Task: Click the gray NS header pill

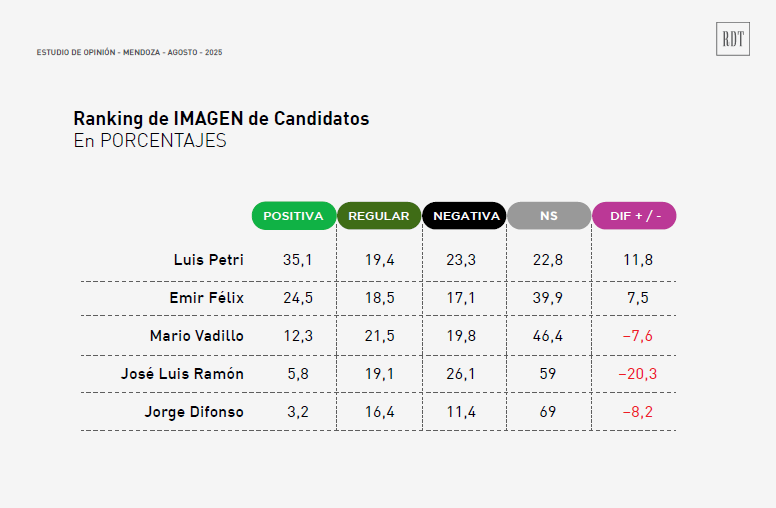Action: [x=549, y=216]
